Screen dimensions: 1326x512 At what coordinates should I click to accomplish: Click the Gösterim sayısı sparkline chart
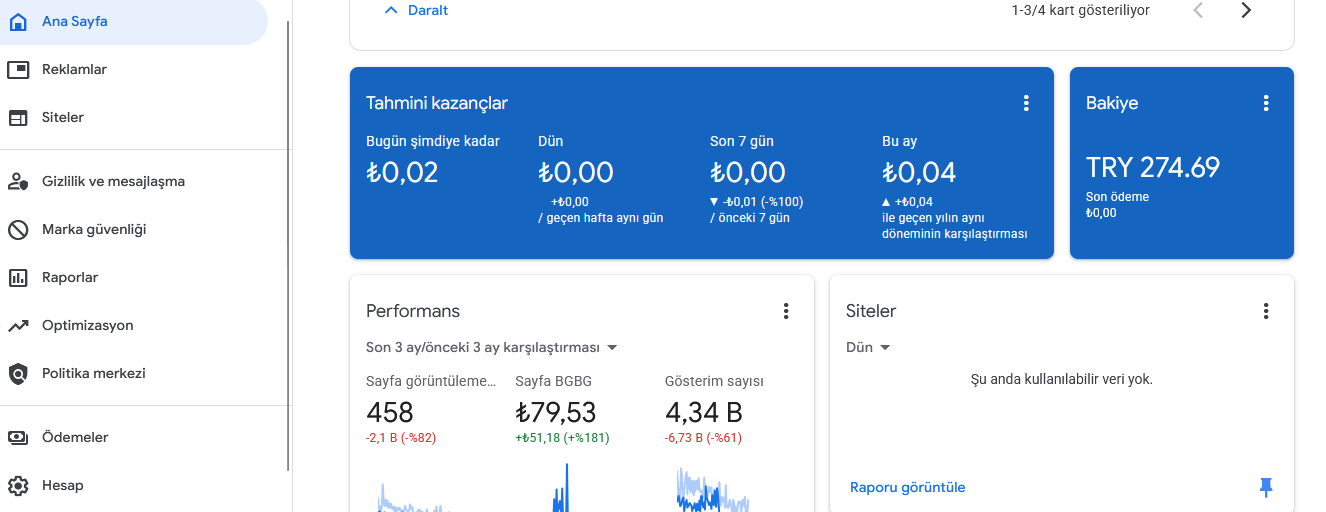coord(712,487)
